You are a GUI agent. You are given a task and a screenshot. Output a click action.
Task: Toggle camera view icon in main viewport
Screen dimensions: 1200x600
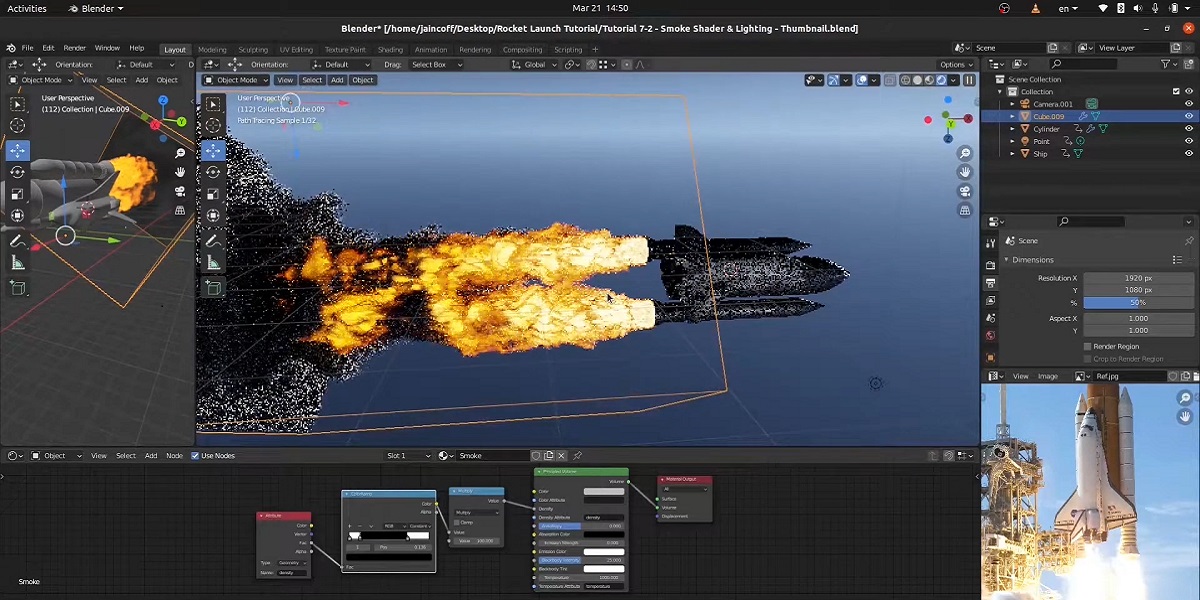pos(965,191)
